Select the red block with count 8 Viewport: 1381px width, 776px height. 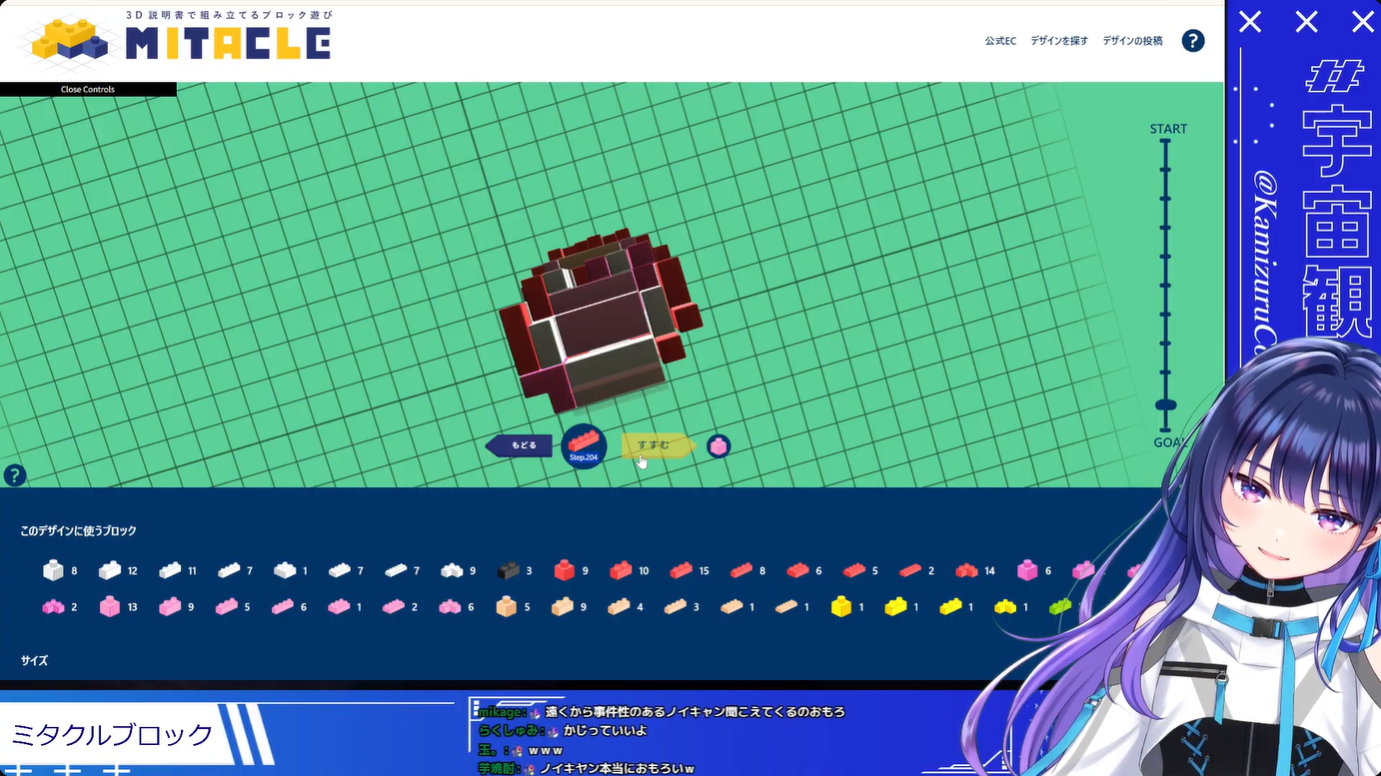741,570
